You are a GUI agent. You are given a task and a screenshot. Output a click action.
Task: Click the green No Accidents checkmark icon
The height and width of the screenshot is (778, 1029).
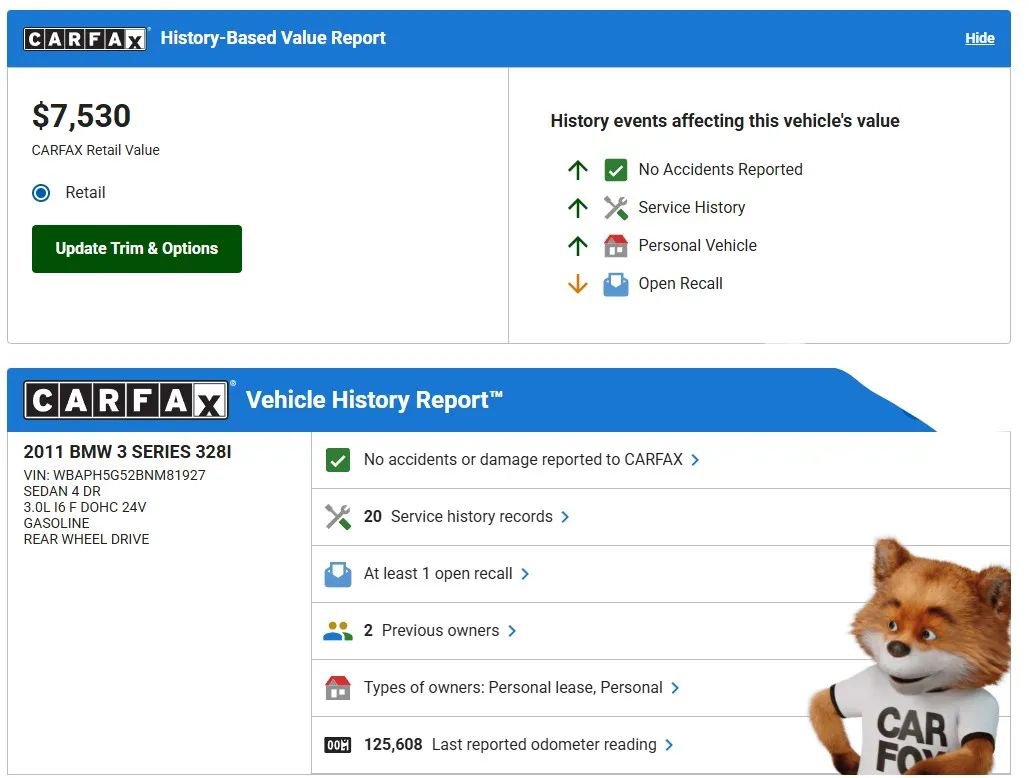point(616,169)
